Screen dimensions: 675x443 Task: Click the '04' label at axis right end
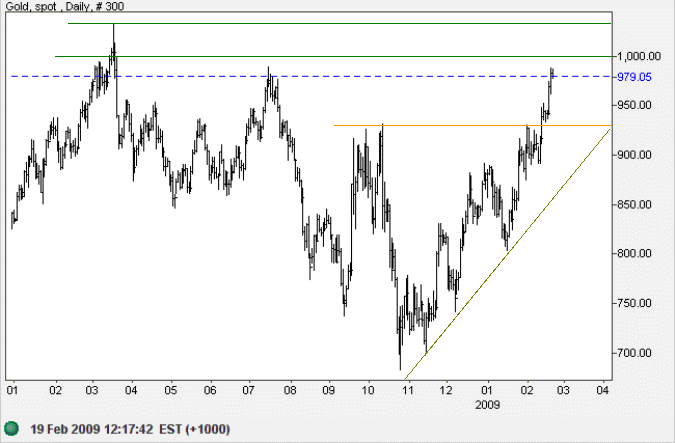[x=603, y=390]
